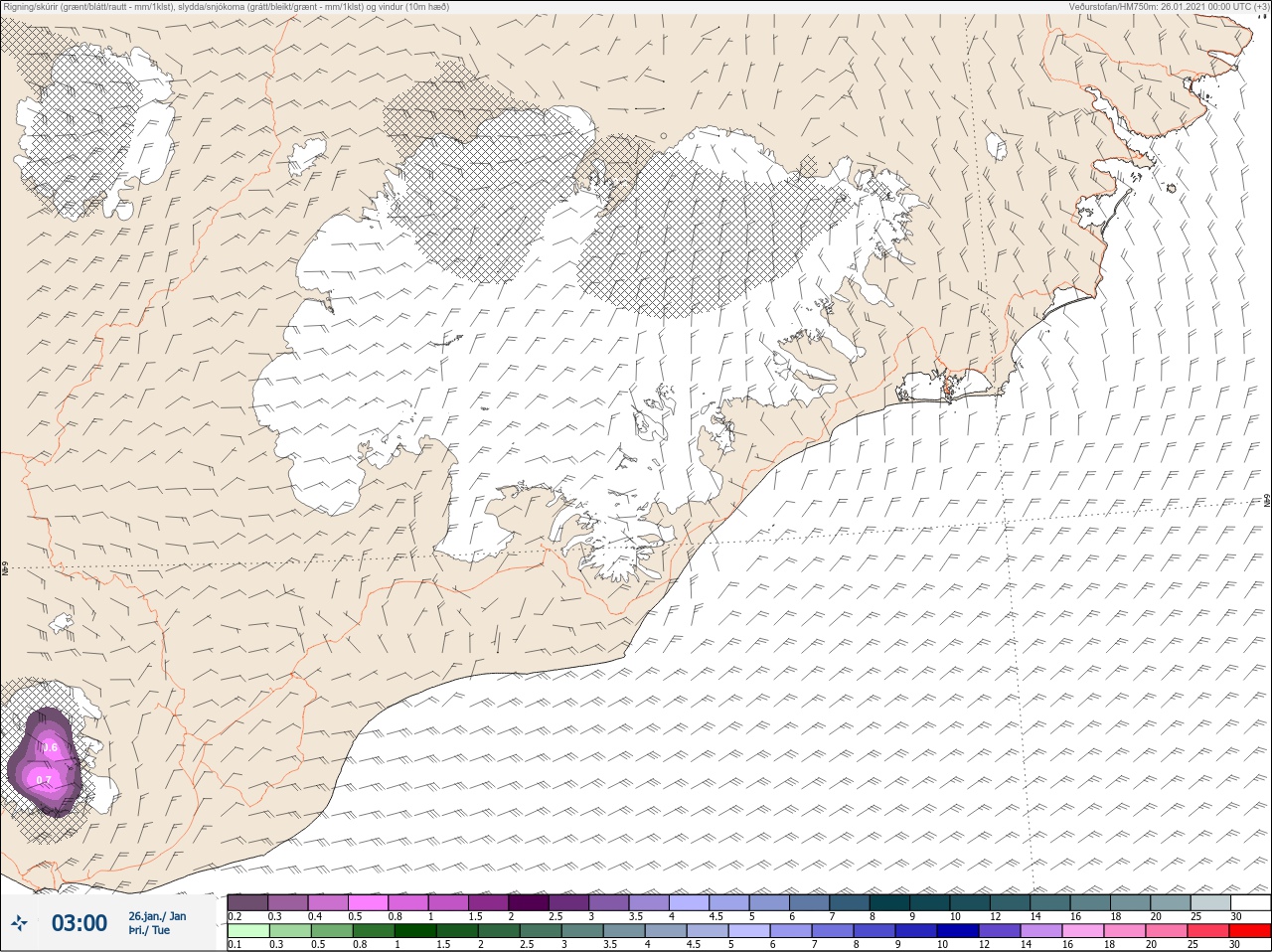
Task: Select the bright red bottom legend swatch after 30
Action: [1251, 931]
